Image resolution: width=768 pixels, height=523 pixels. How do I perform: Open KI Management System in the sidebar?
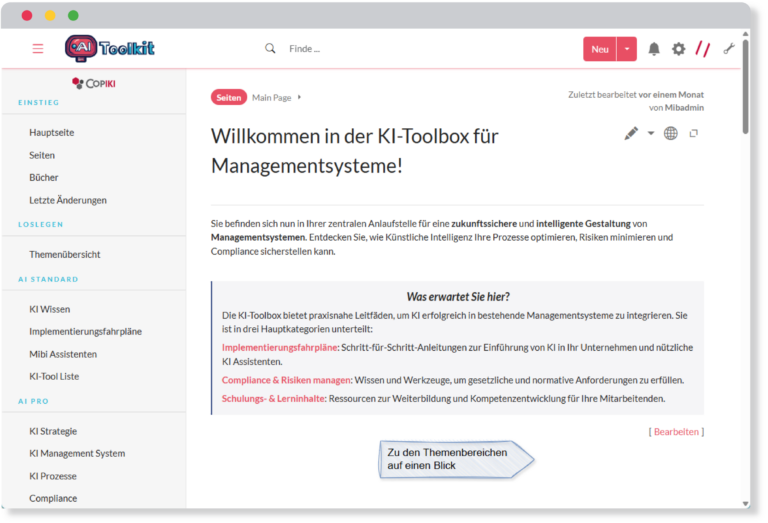[77, 453]
